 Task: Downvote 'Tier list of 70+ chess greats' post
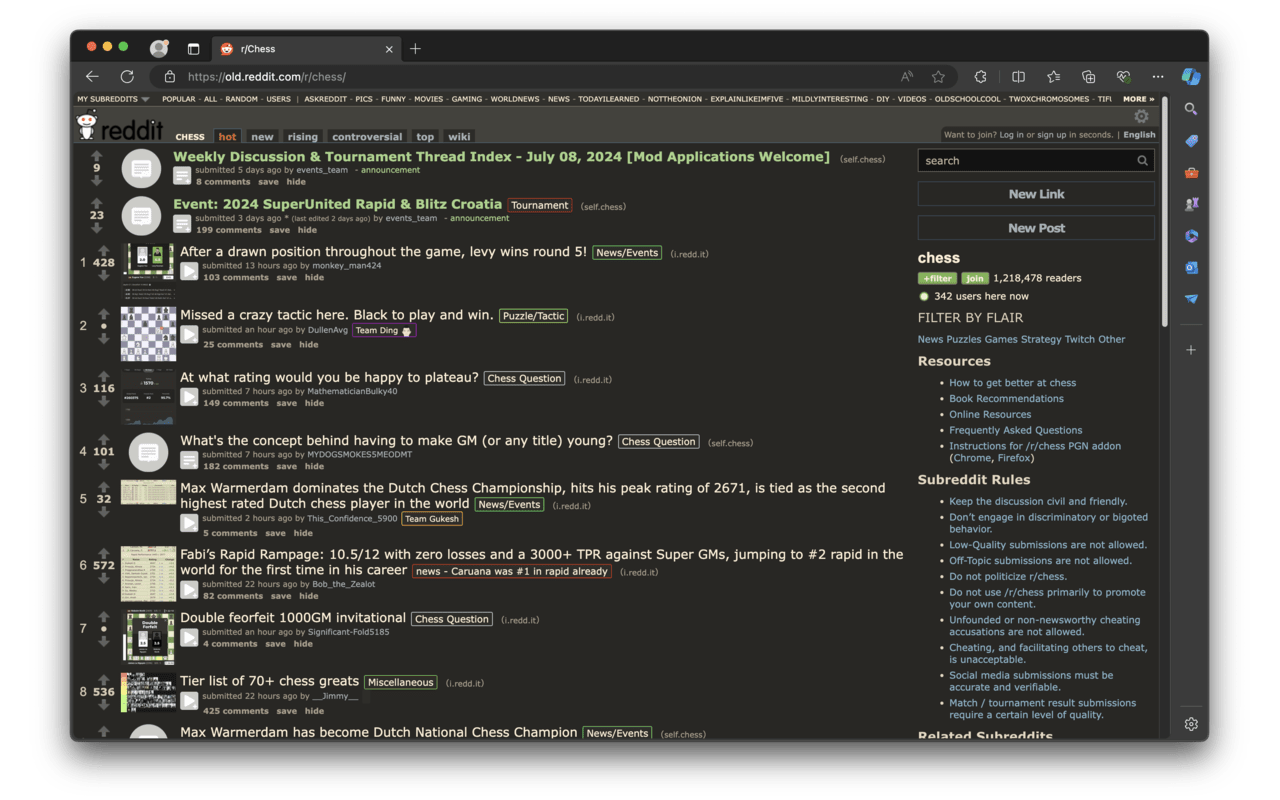[x=104, y=704]
